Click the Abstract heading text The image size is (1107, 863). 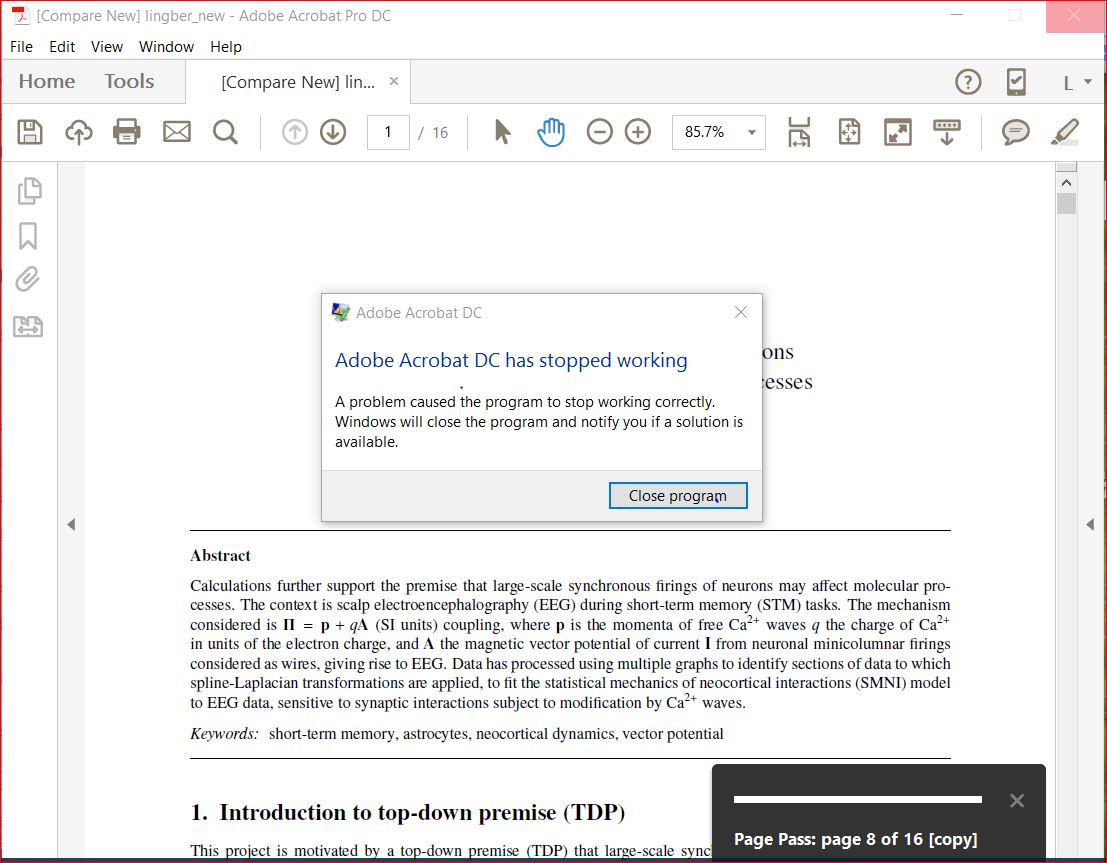click(x=220, y=556)
